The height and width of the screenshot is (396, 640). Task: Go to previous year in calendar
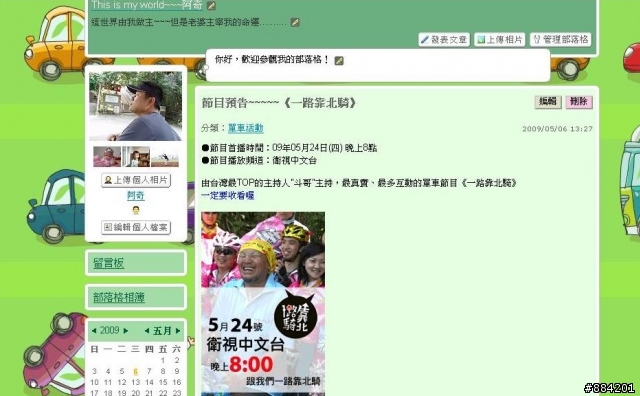point(94,331)
